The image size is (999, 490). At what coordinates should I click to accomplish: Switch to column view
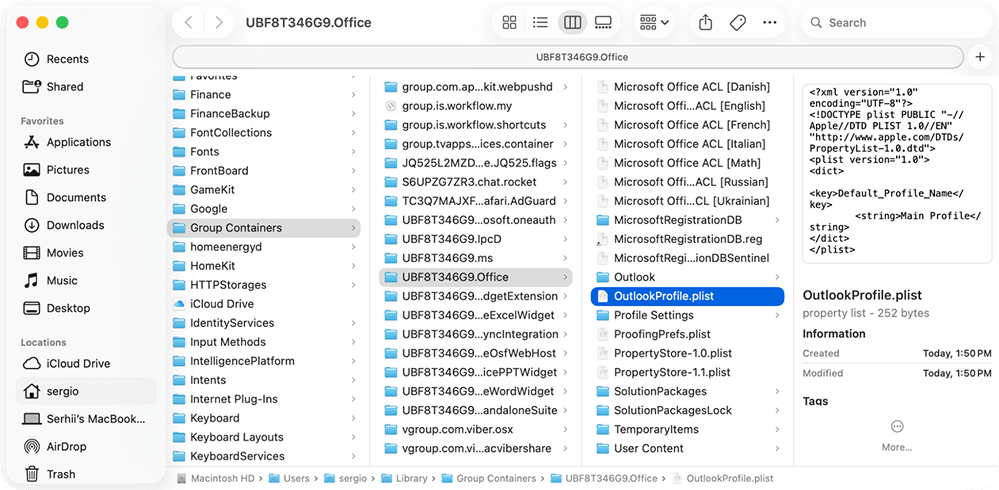pyautogui.click(x=572, y=23)
